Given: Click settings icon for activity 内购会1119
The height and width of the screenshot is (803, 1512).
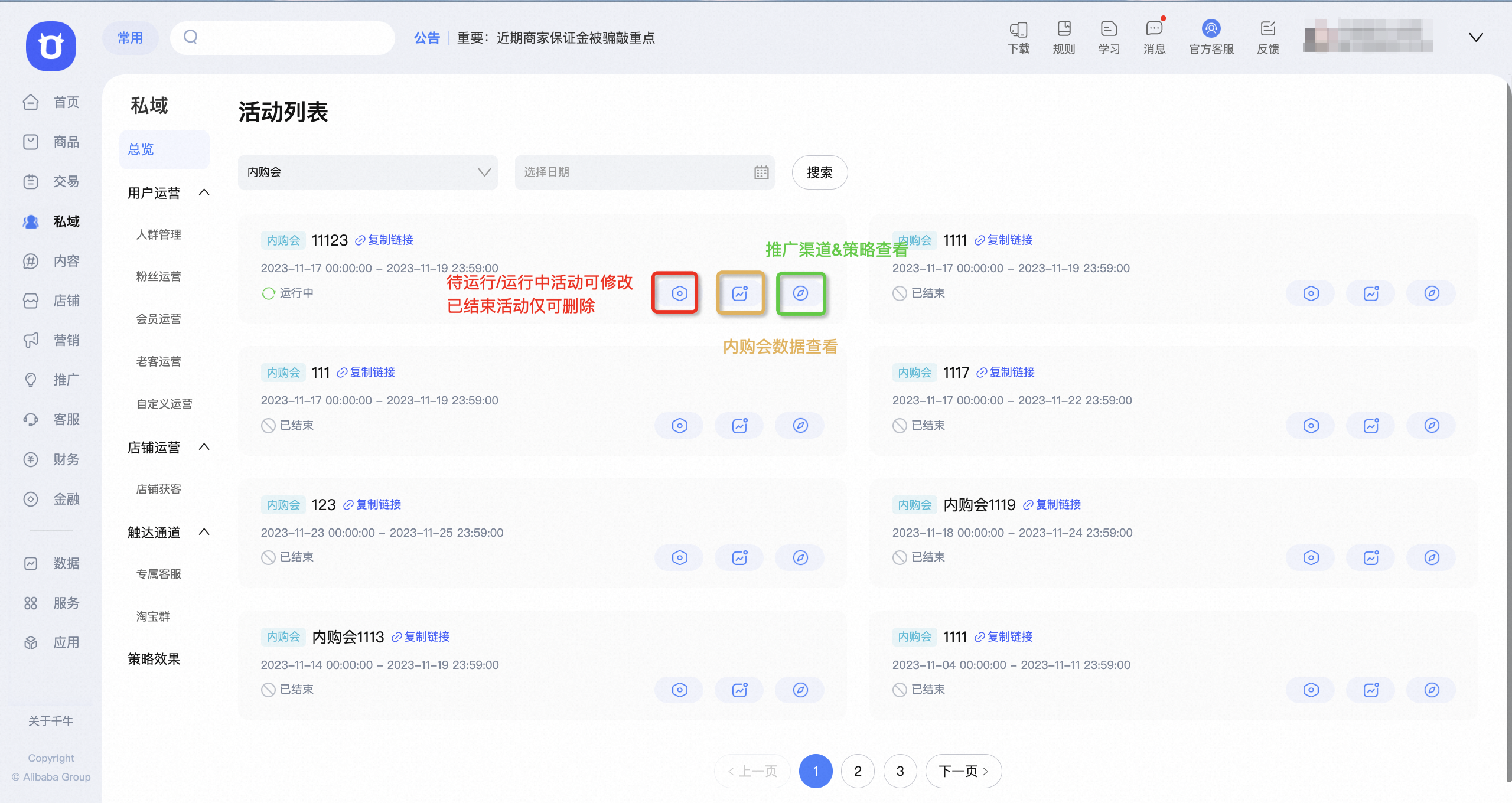Looking at the screenshot, I should point(1311,558).
